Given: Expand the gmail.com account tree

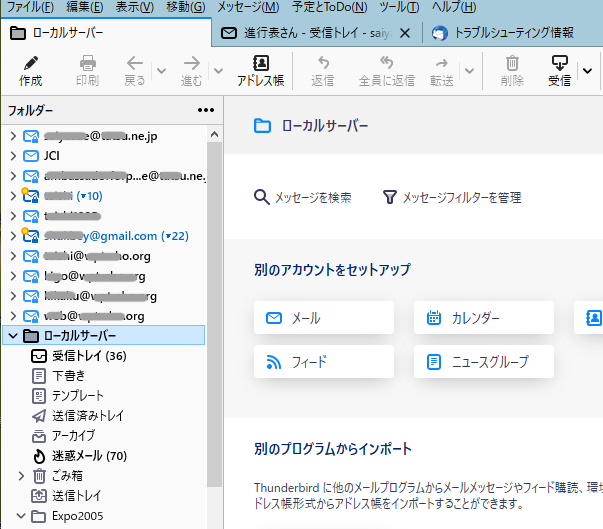Looking at the screenshot, I should (x=12, y=236).
